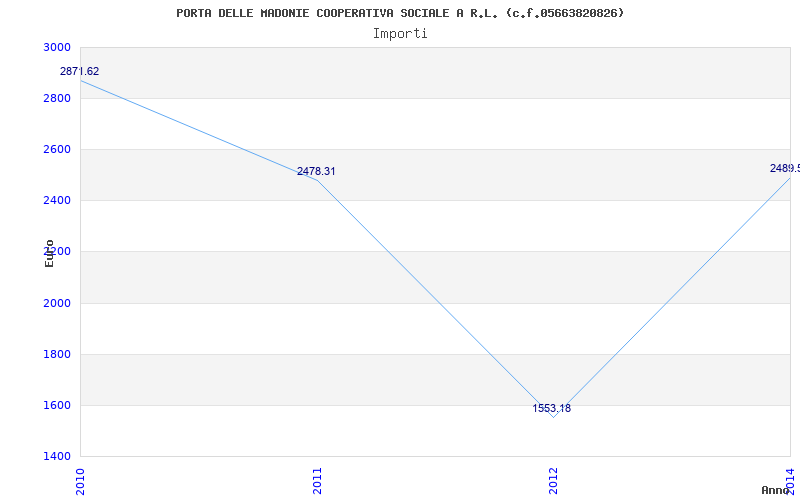Click the 2010 x-axis year label

tap(80, 481)
